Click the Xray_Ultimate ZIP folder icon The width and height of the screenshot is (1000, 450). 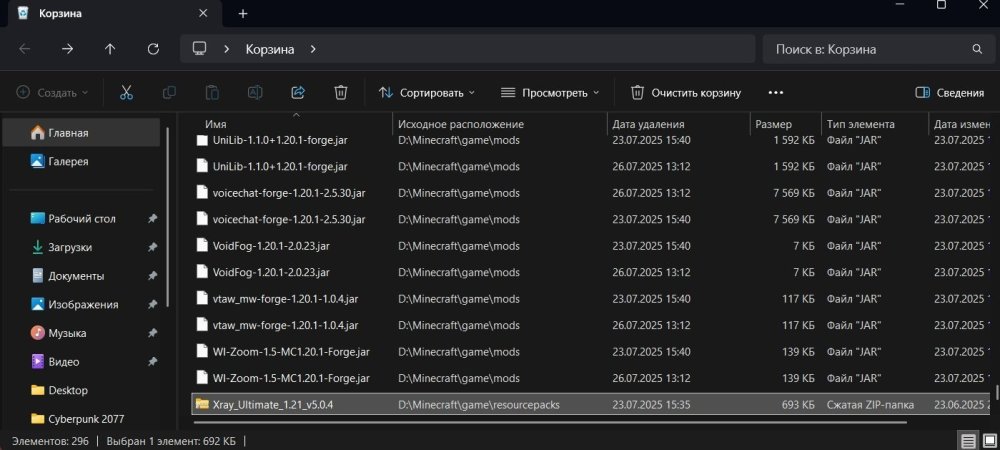coord(202,404)
